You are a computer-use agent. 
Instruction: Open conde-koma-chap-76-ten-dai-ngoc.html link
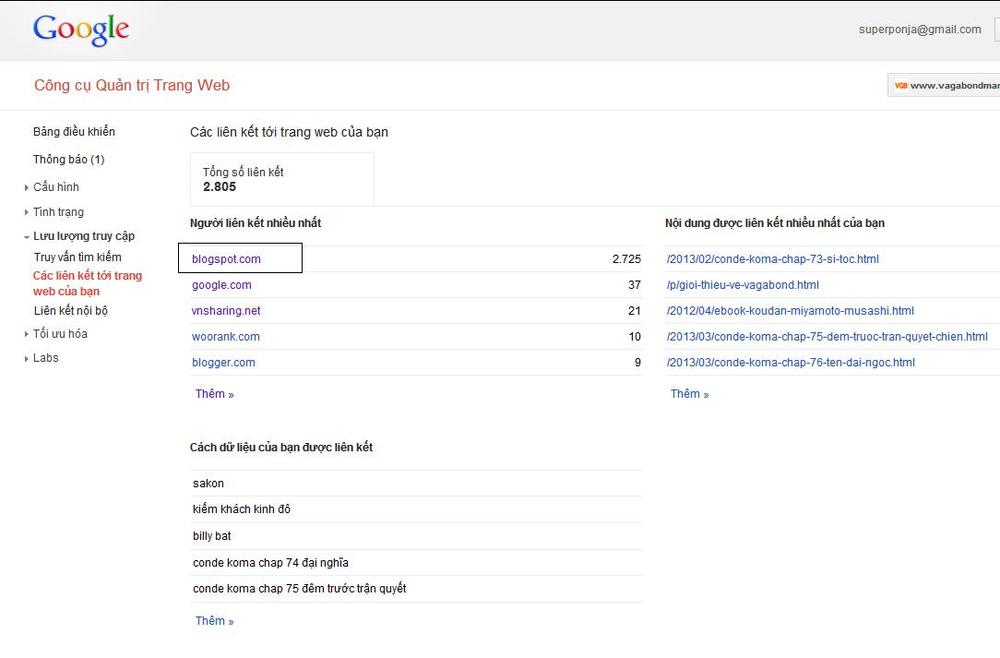pos(791,362)
